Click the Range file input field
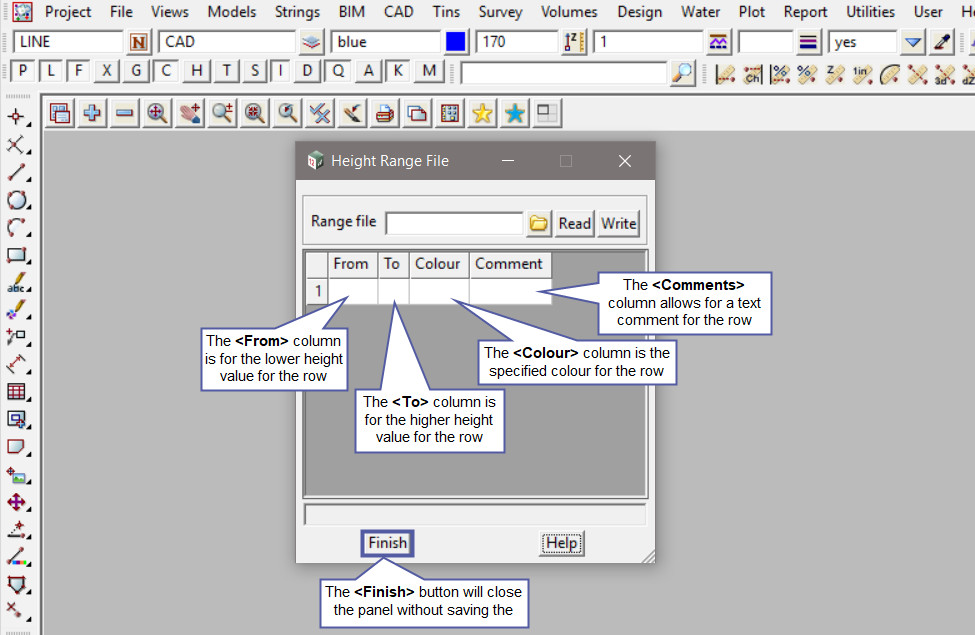The width and height of the screenshot is (975, 635). 454,223
